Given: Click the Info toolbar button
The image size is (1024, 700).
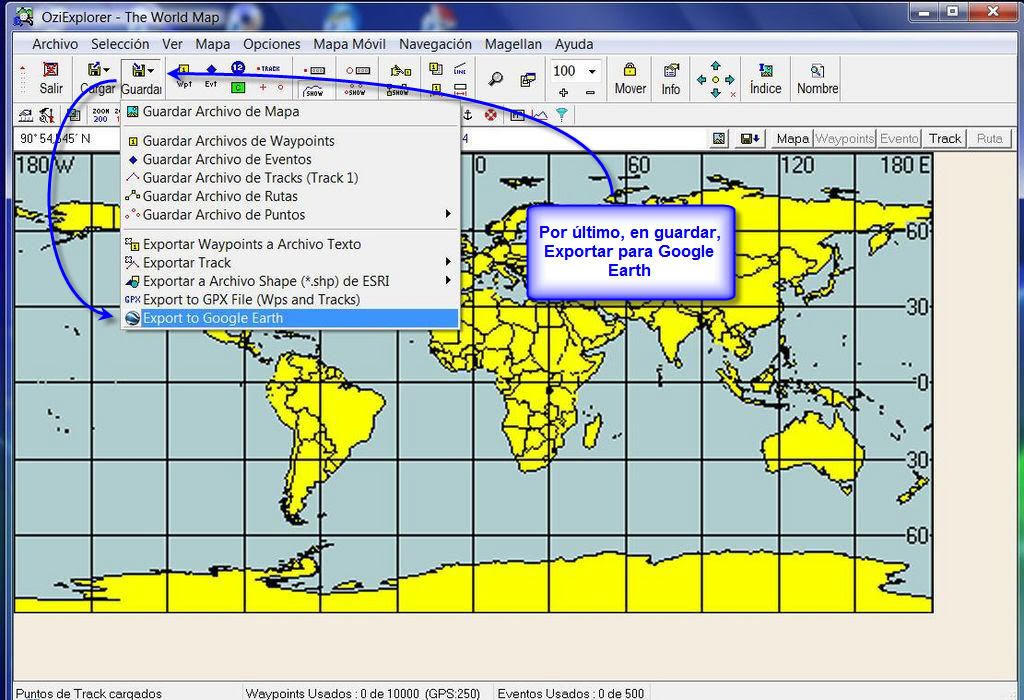Looking at the screenshot, I should 671,78.
